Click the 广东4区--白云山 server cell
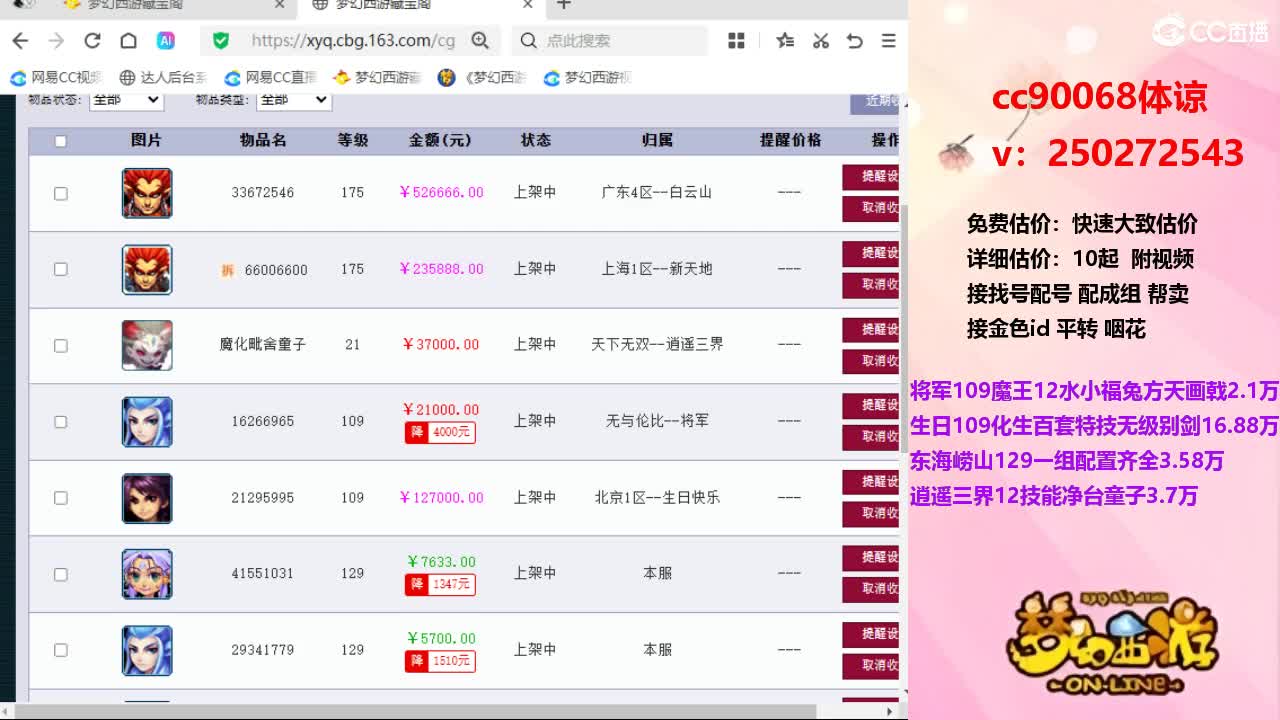The image size is (1280, 720). tap(657, 192)
